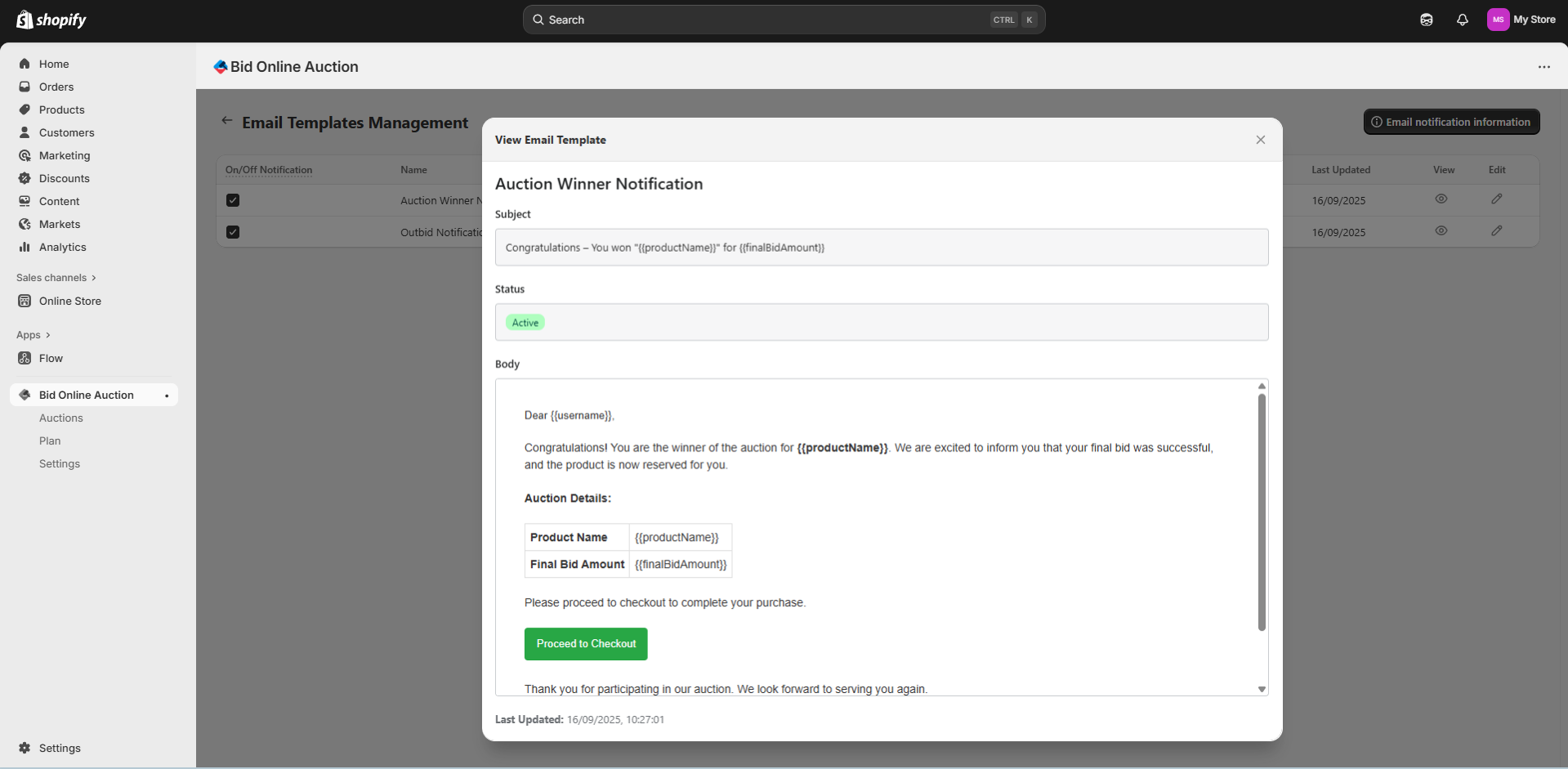Image resolution: width=1568 pixels, height=769 pixels.
Task: Click the Shopify logo in the top bar
Action: tap(51, 20)
